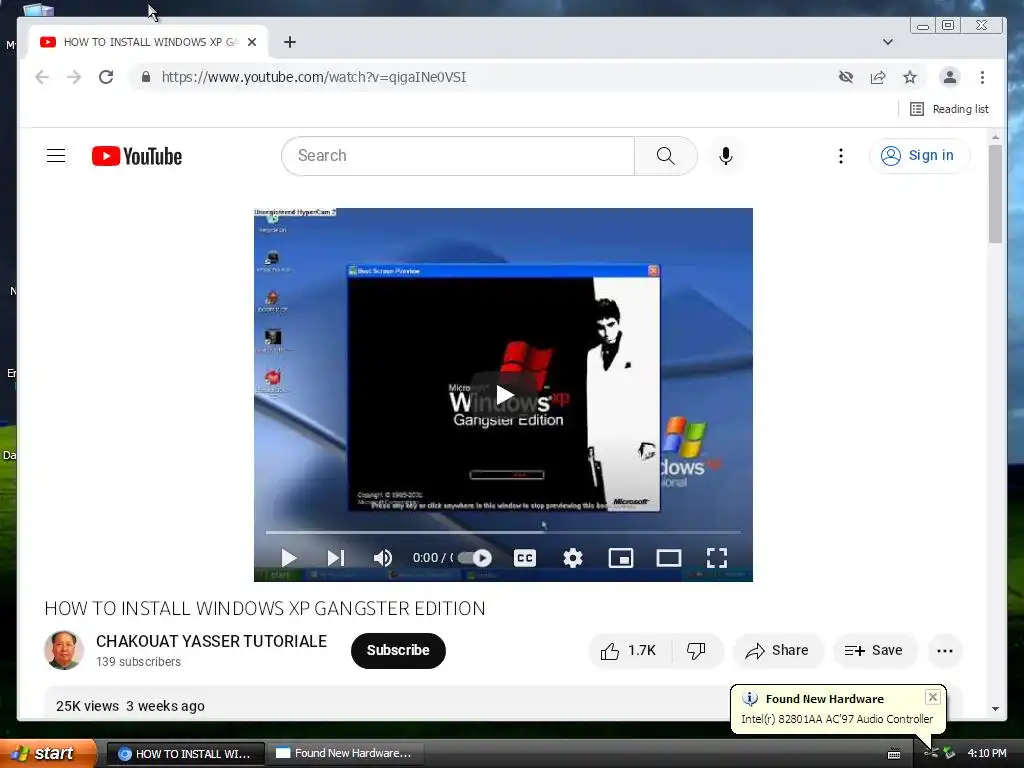1024x768 pixels.
Task: Like the video showing 1.7K
Action: [630, 650]
